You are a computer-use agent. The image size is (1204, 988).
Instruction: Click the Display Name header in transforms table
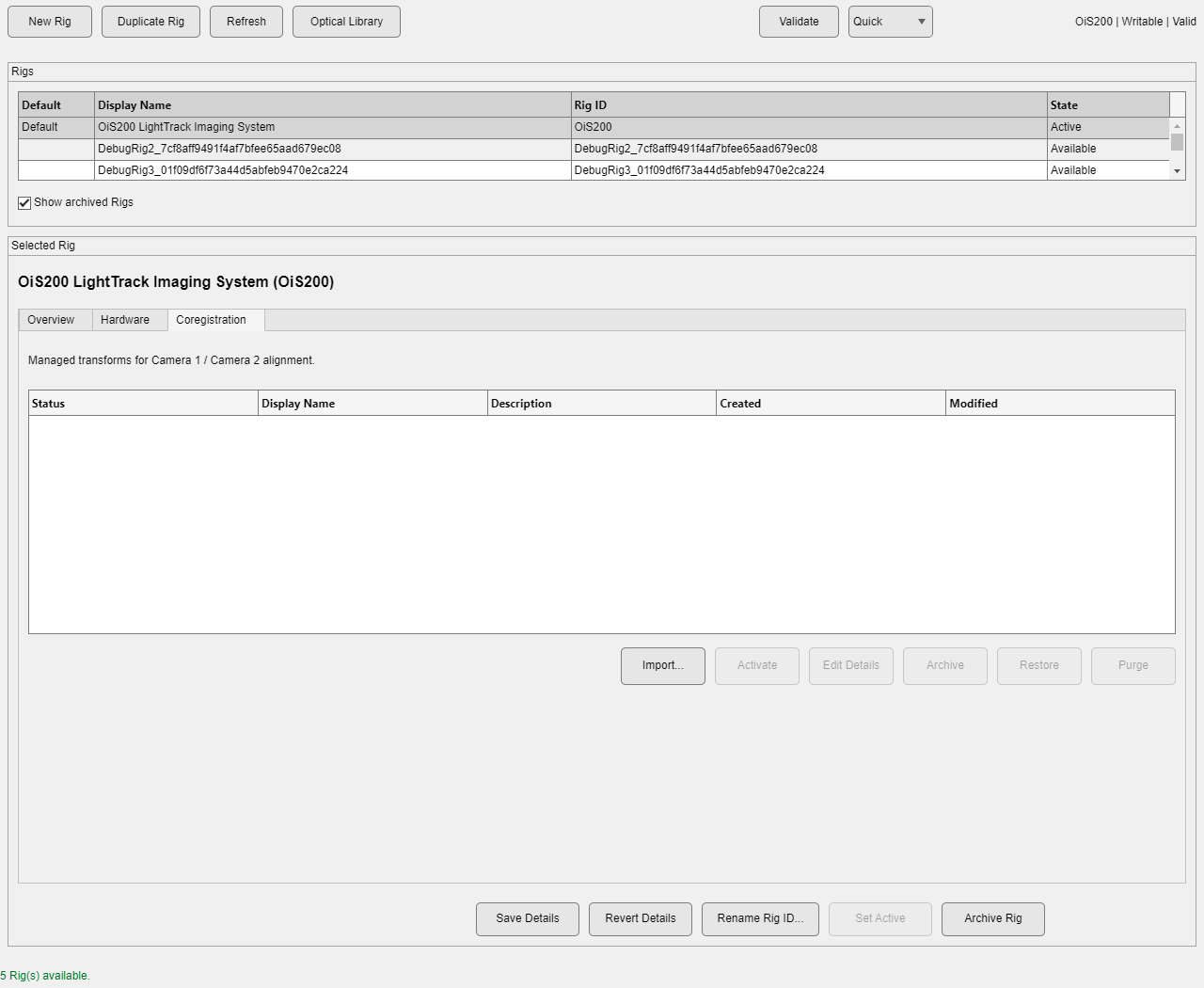[372, 404]
